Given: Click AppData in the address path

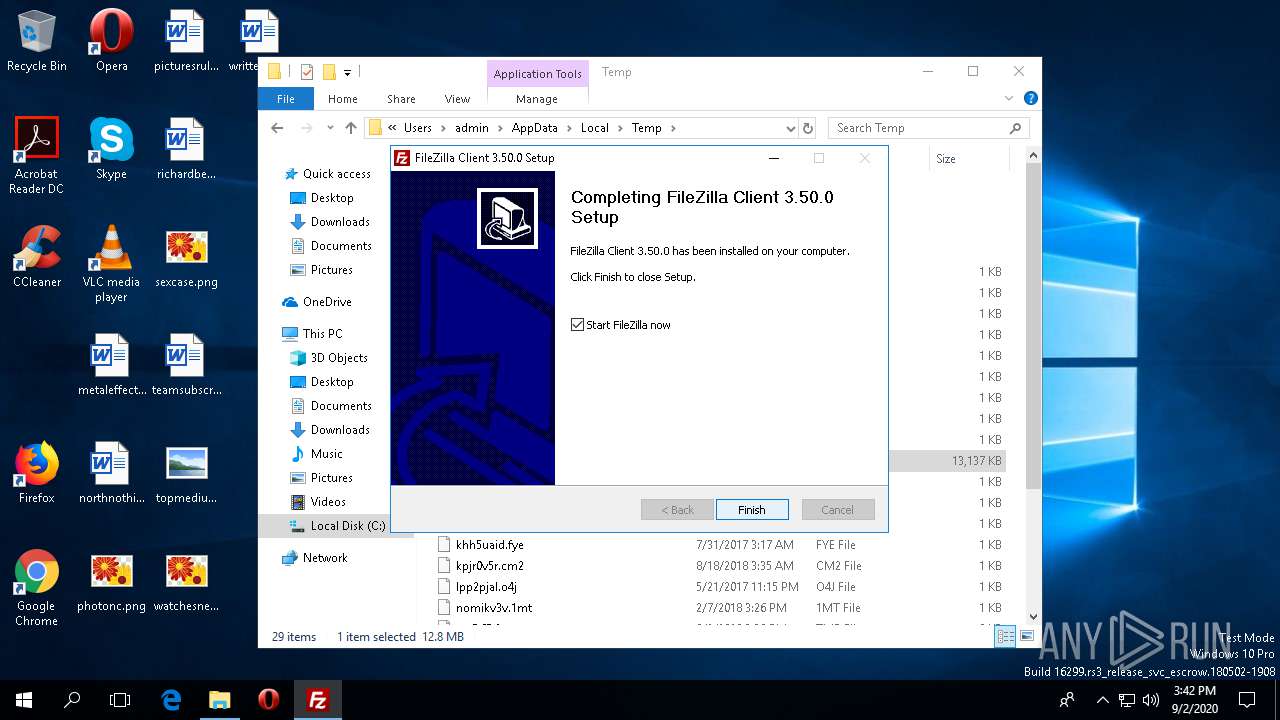Looking at the screenshot, I should point(534,128).
